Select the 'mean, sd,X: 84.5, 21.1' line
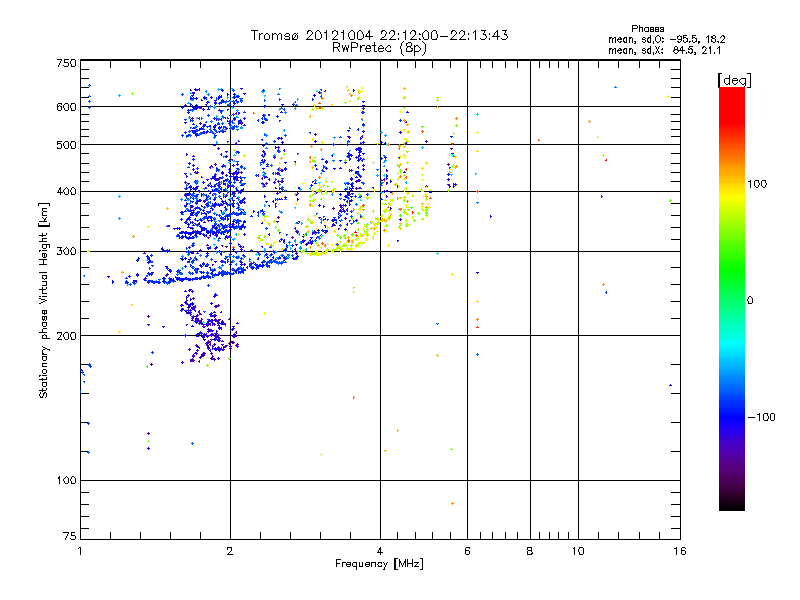 click(x=664, y=50)
